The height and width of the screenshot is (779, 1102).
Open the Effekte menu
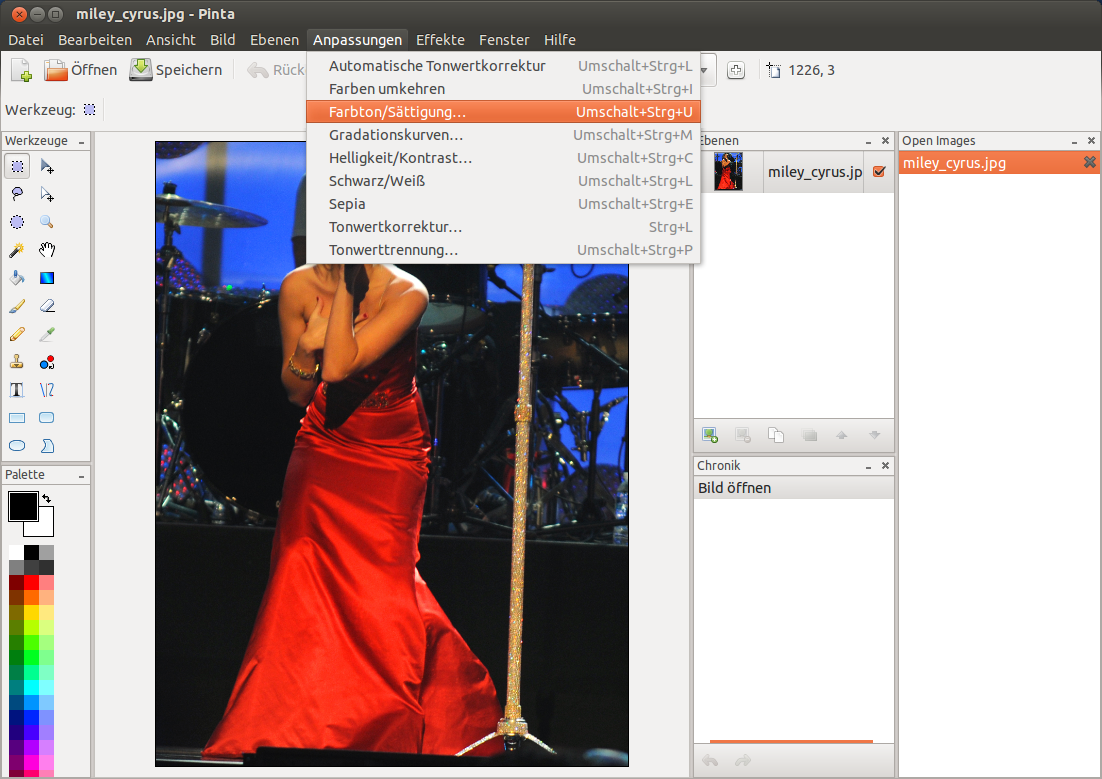[440, 40]
